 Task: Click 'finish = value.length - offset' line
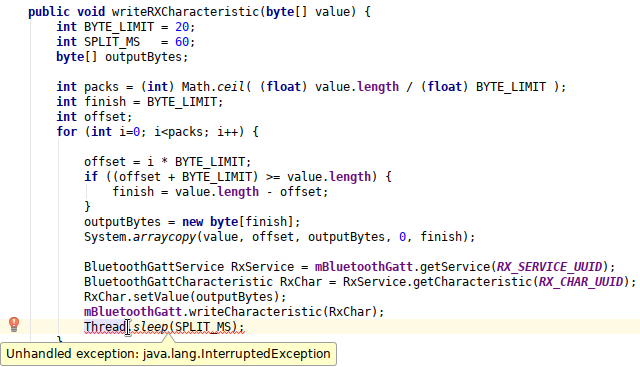[x=220, y=192]
